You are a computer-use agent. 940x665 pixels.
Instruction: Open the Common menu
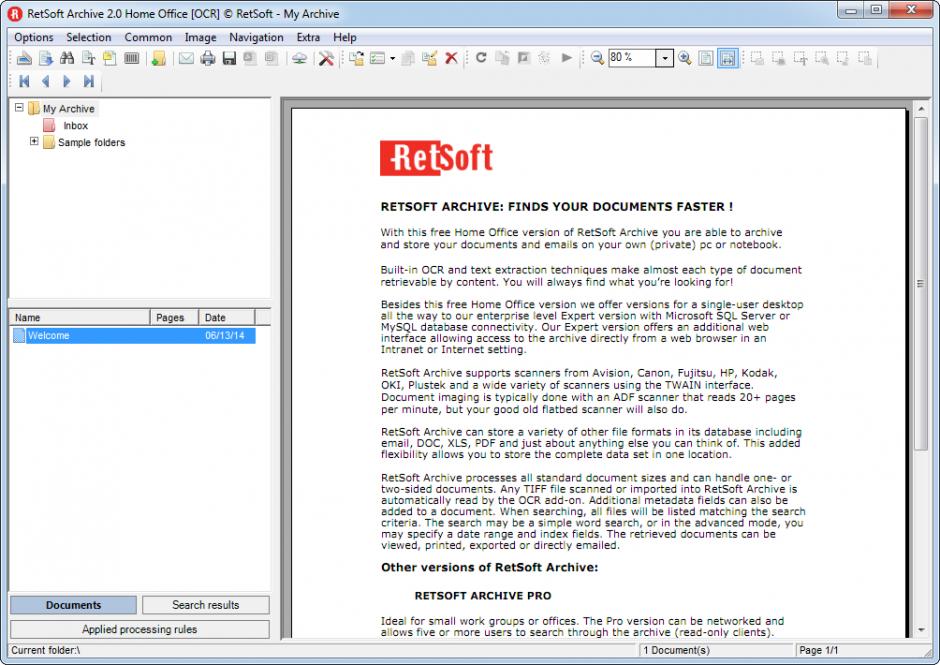pyautogui.click(x=148, y=37)
